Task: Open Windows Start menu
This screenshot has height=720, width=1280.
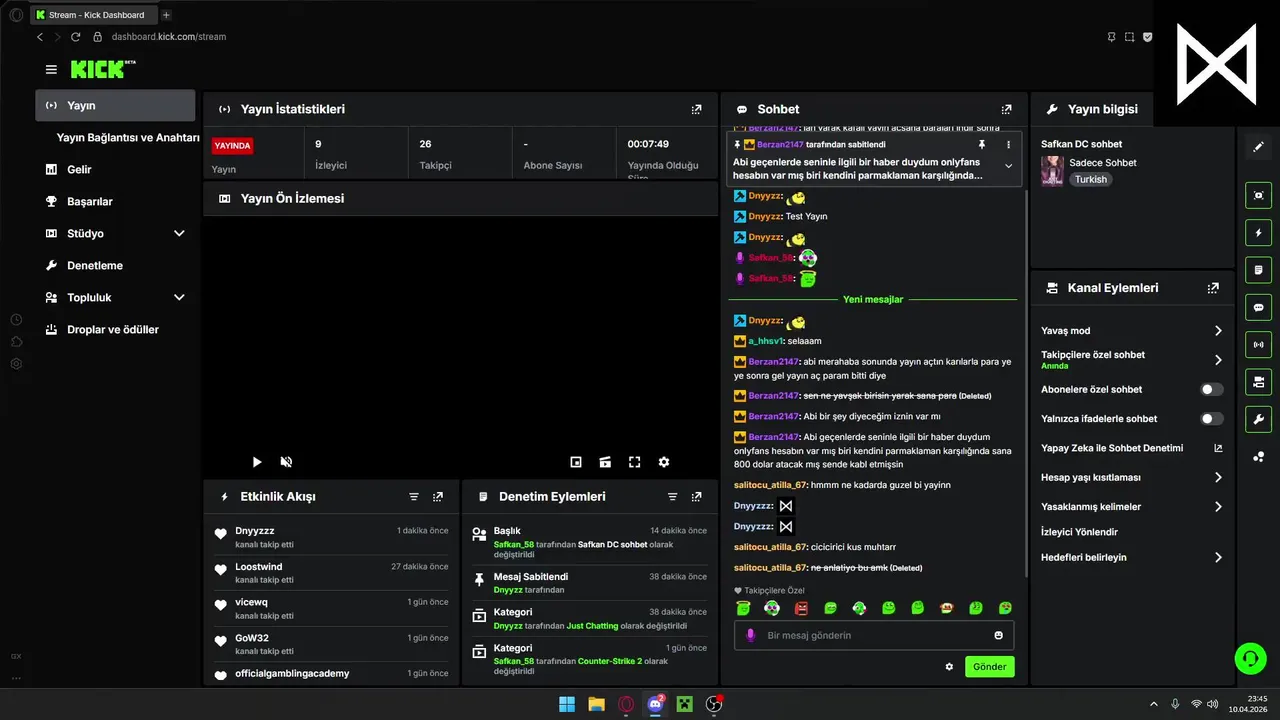Action: pos(567,704)
